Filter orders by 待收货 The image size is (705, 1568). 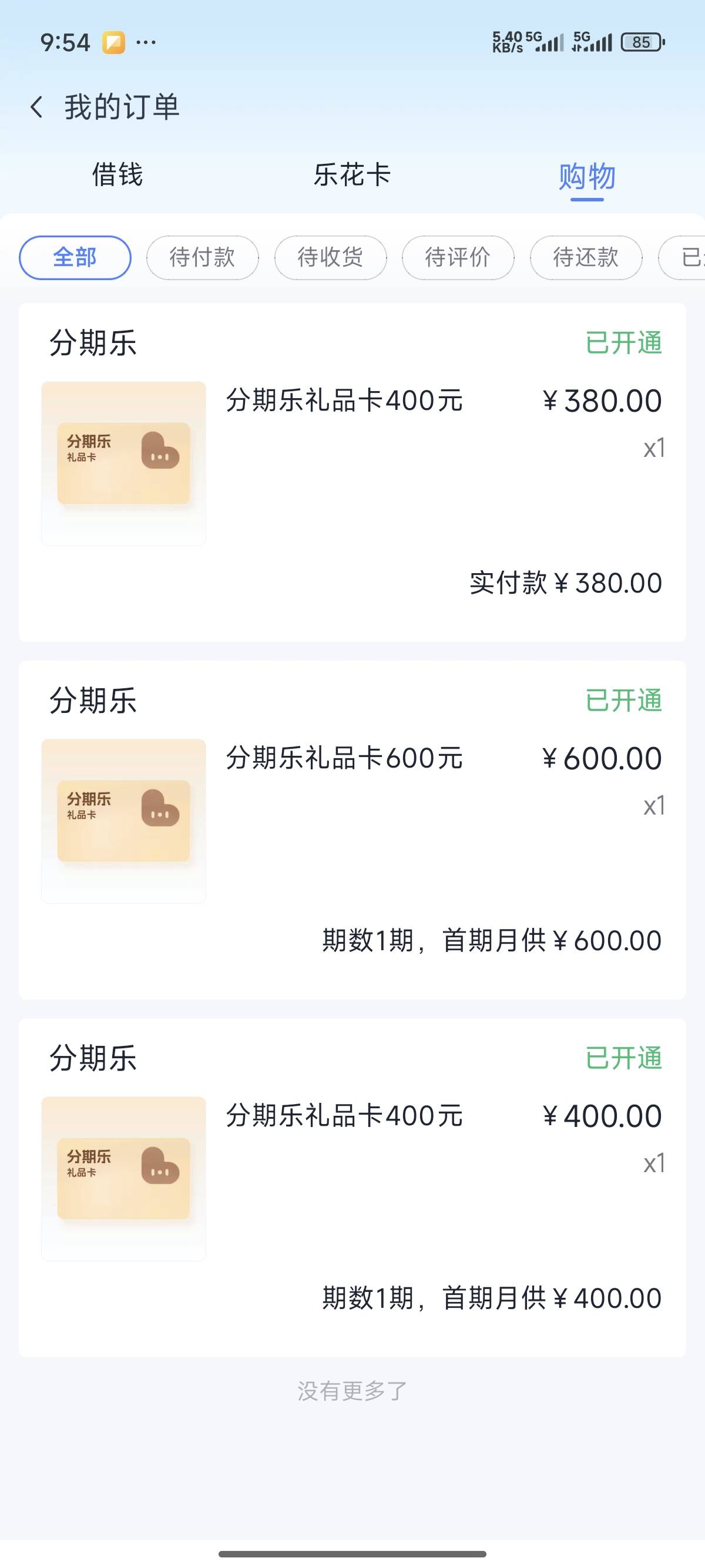point(330,257)
